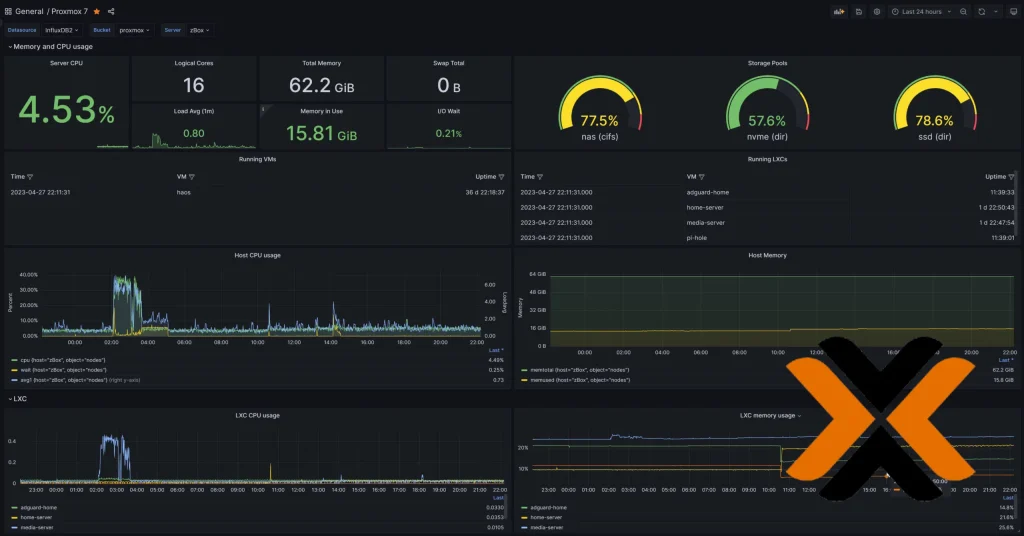Screen dimensions: 1024x536
Task: Refresh the dashboard
Action: pos(982,12)
